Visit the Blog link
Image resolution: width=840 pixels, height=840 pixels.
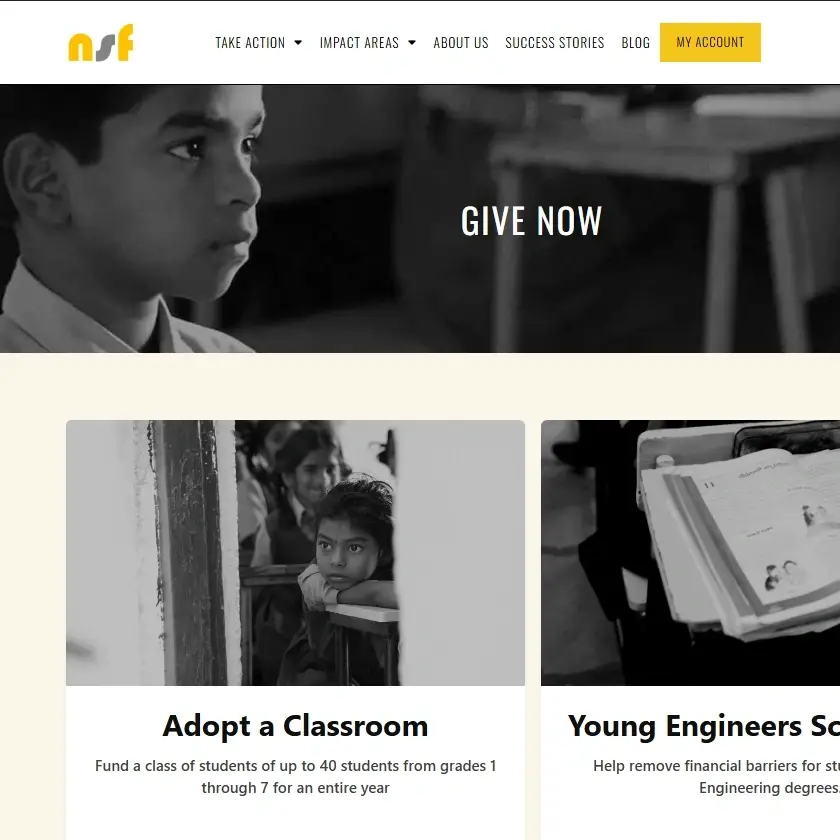point(635,43)
